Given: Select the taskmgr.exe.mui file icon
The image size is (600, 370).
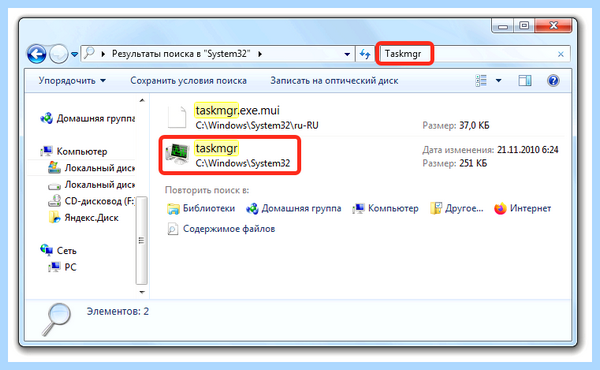Looking at the screenshot, I should [177, 117].
